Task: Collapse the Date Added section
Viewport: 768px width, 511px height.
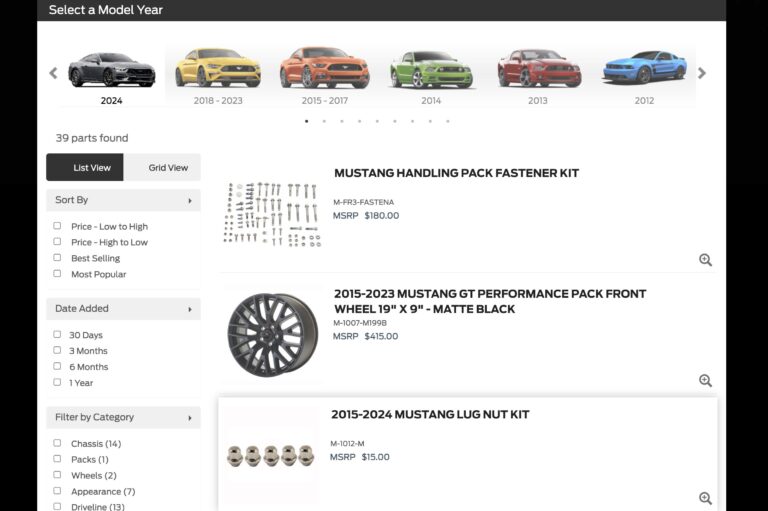Action: click(123, 309)
